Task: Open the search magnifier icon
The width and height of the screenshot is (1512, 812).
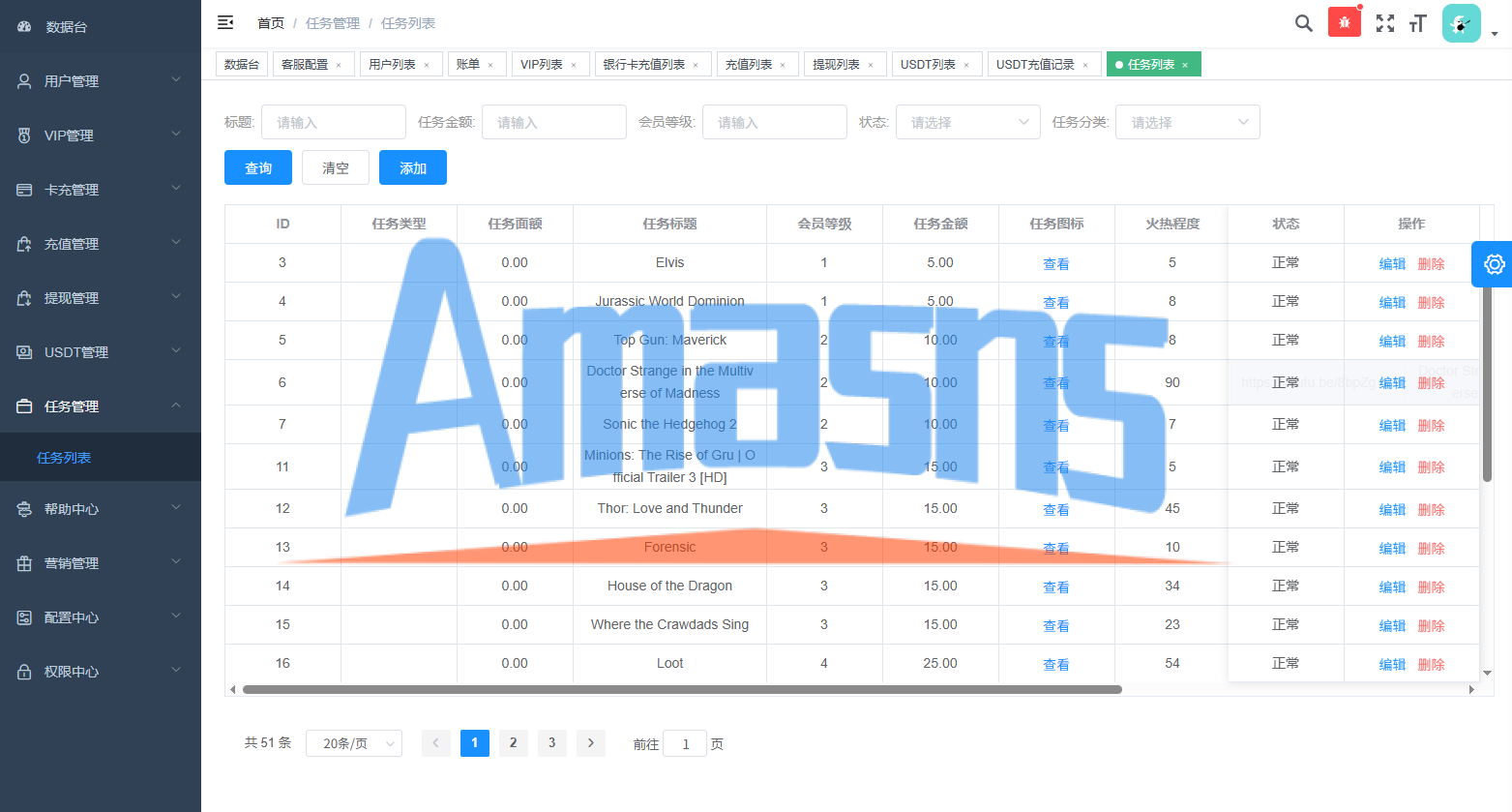Action: pyautogui.click(x=1304, y=23)
